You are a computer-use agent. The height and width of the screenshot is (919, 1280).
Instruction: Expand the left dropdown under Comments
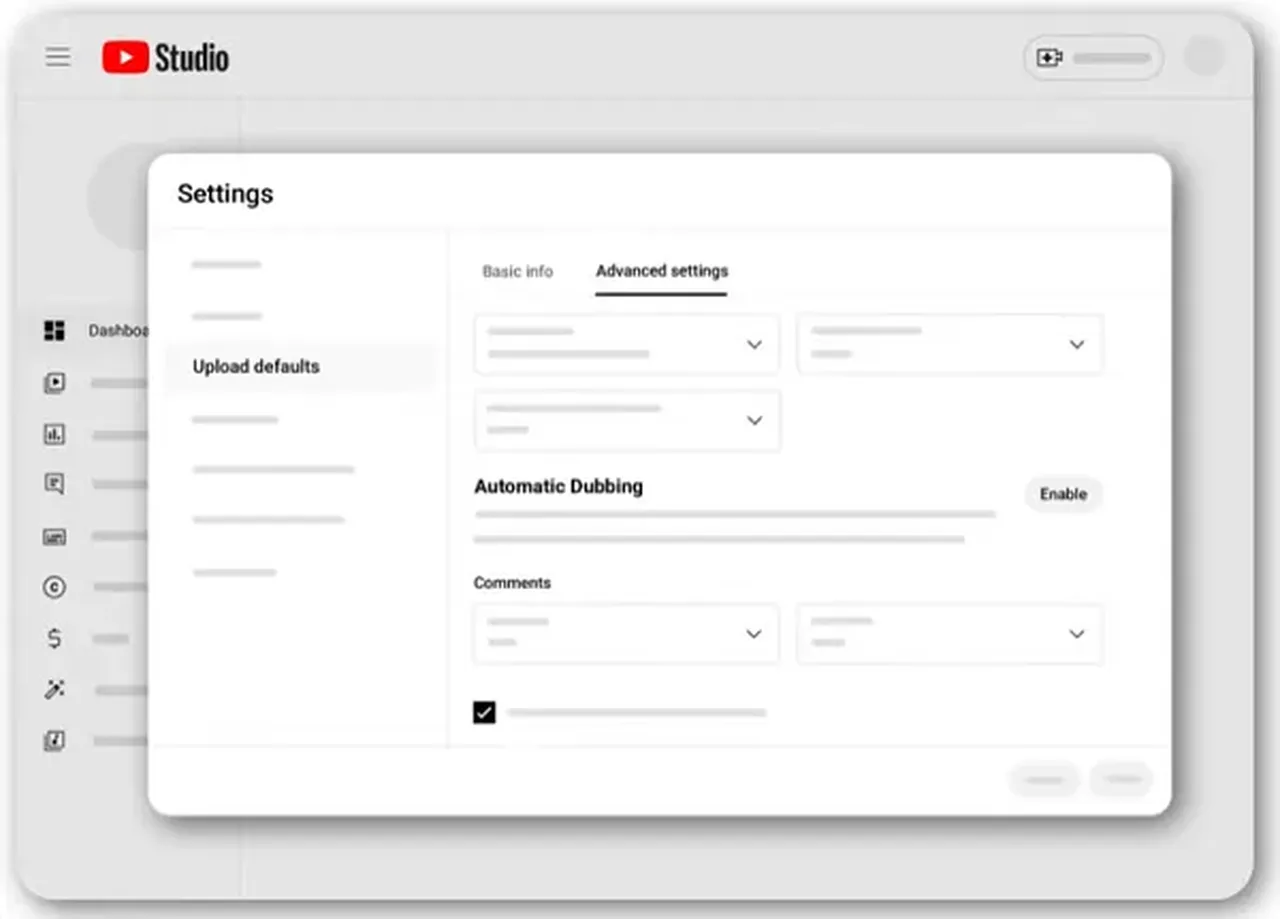626,634
